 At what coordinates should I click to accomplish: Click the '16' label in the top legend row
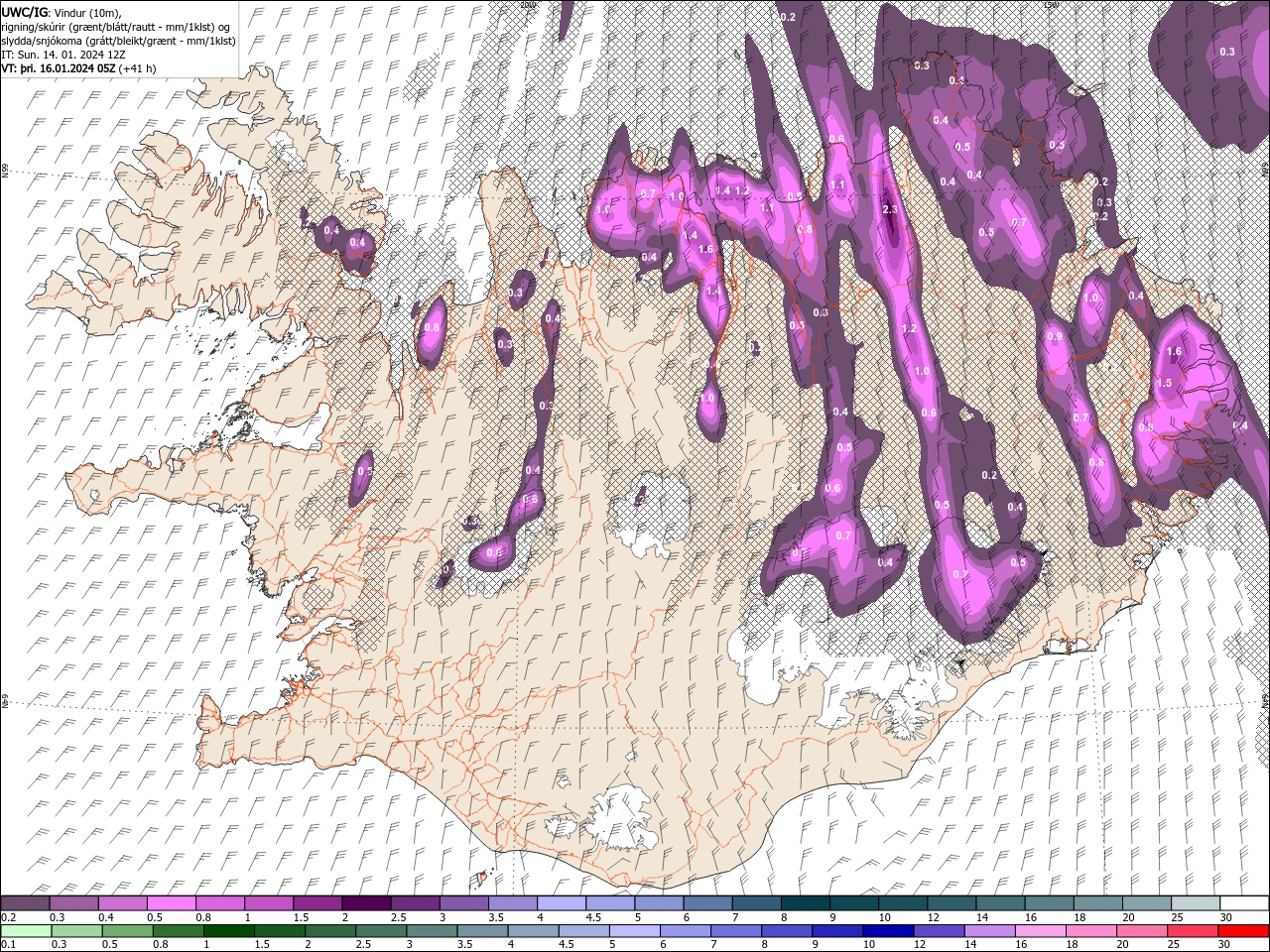click(x=1030, y=917)
